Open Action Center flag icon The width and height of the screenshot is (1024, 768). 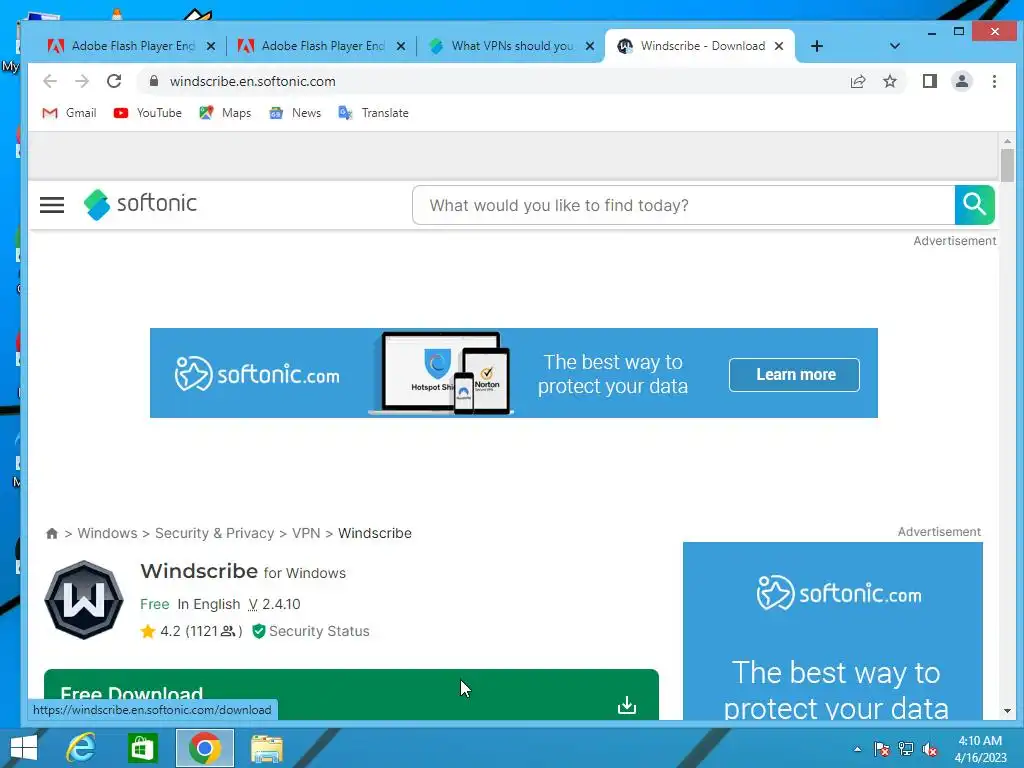882,749
